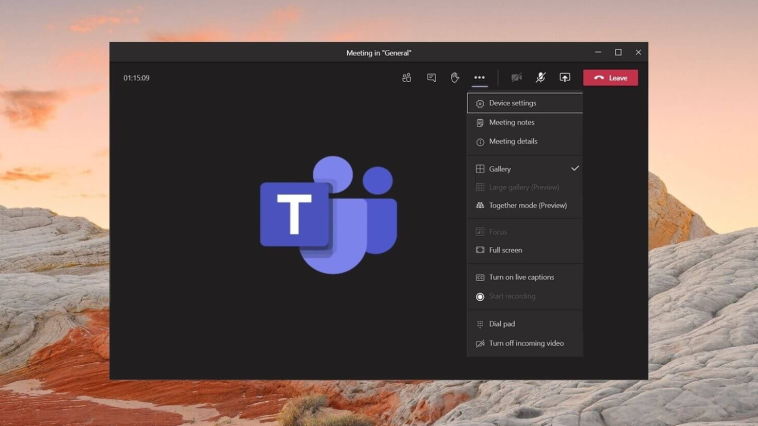Image resolution: width=758 pixels, height=426 pixels.
Task: Raise your hand in the meeting
Action: (x=455, y=77)
